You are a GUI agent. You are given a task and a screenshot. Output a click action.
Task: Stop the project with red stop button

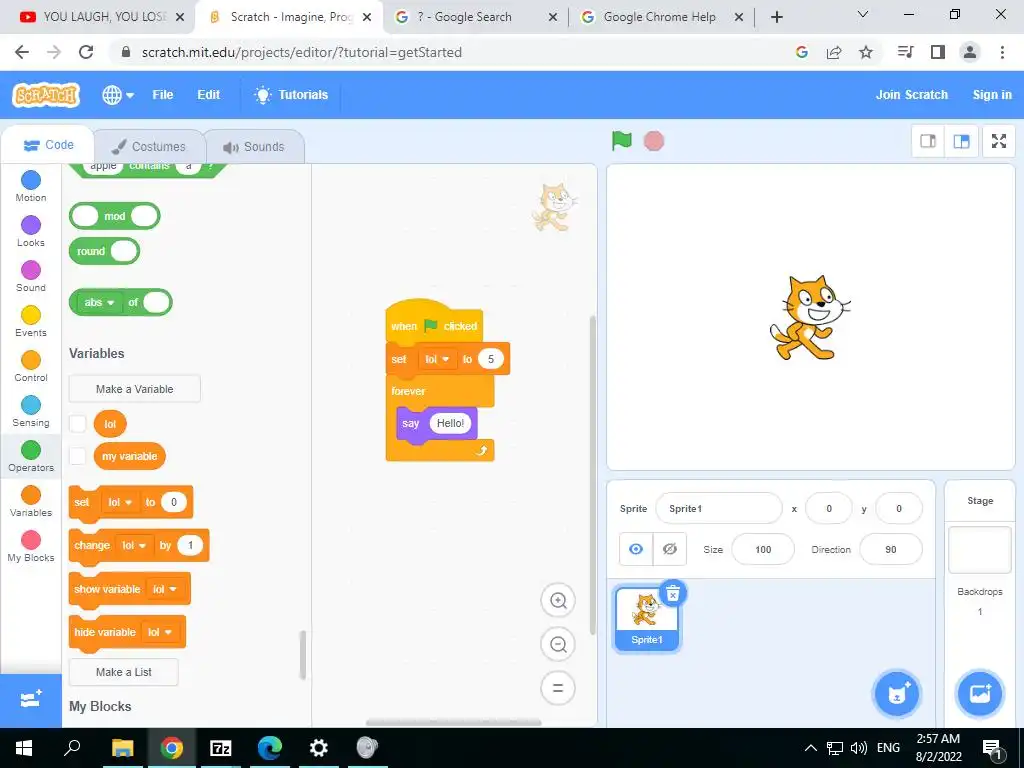pos(654,141)
